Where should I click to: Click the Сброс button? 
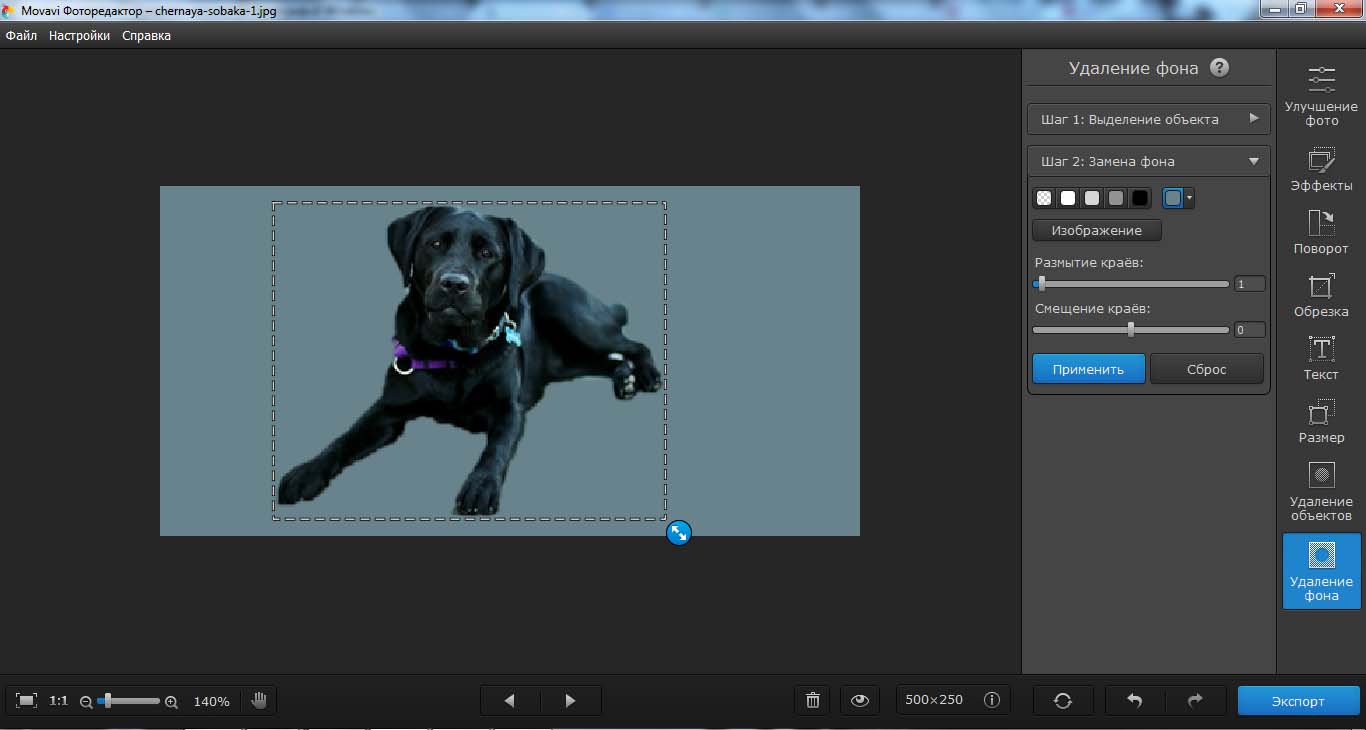[x=1206, y=368]
